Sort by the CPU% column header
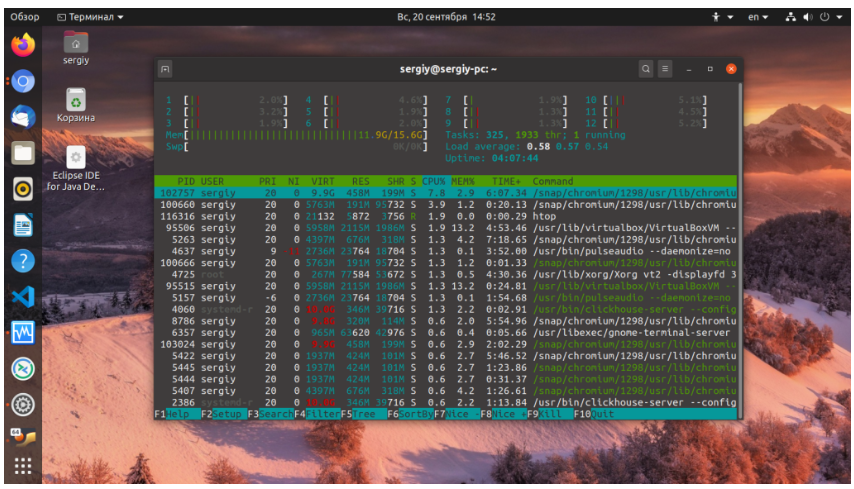Screen dimensions: 854x489 434,181
